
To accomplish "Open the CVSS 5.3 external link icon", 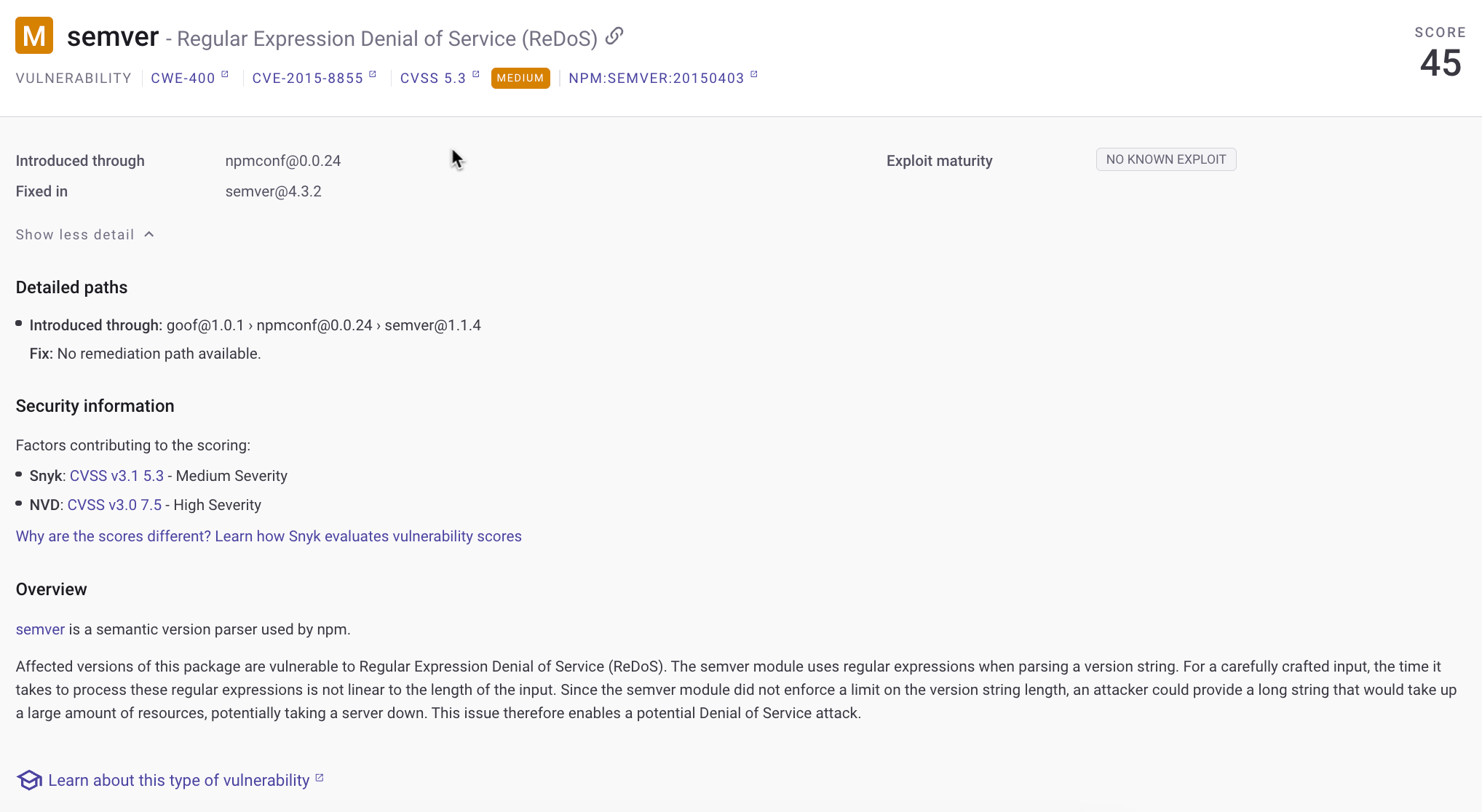I will (476, 74).
